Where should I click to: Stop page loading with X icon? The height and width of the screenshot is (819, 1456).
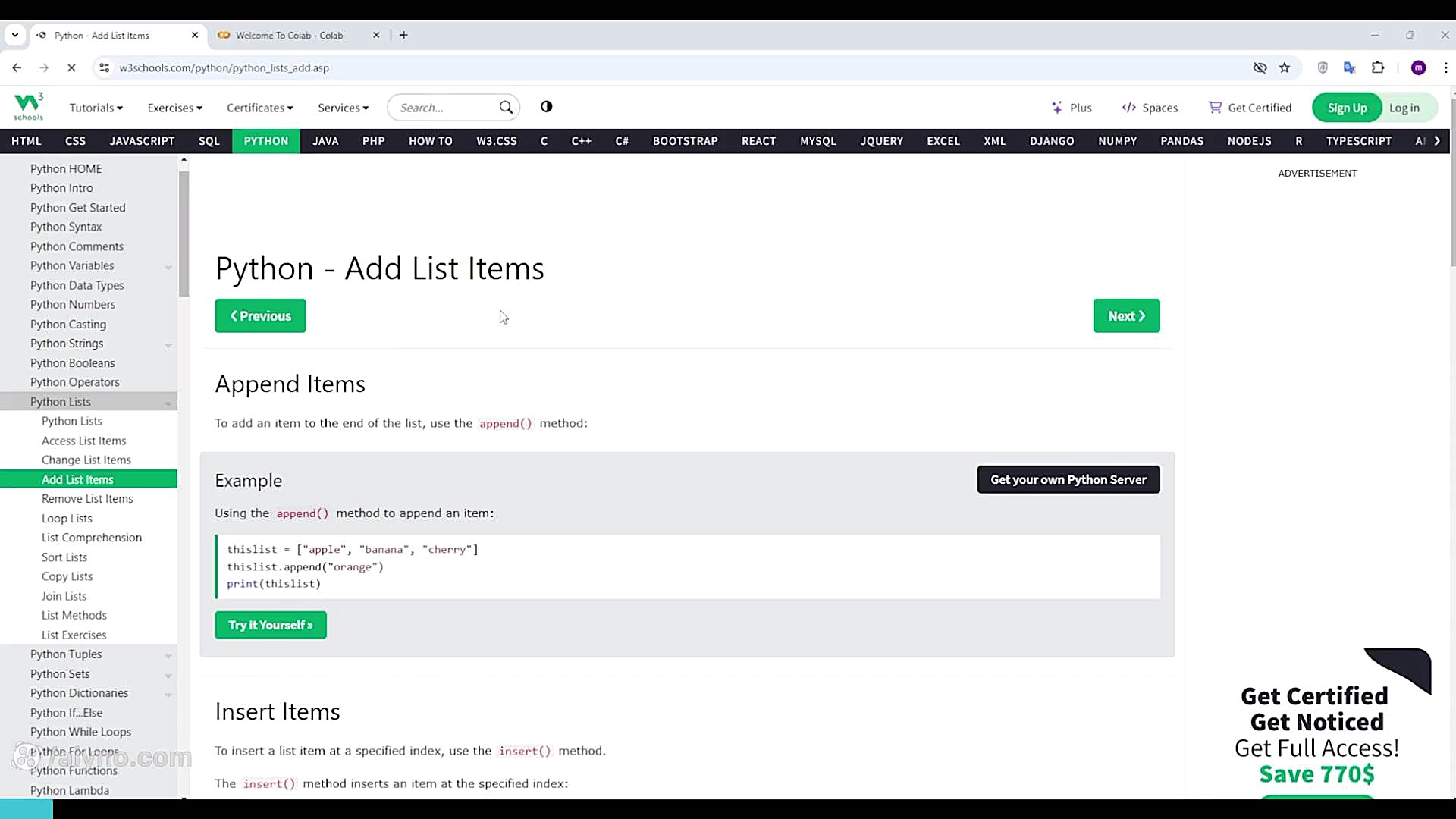pyautogui.click(x=71, y=67)
